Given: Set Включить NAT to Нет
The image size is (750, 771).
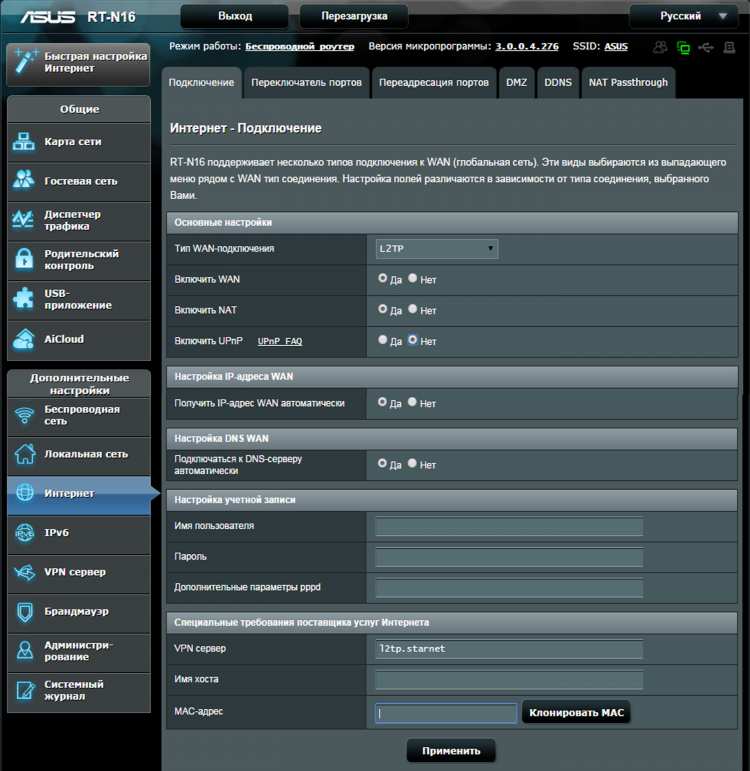Looking at the screenshot, I should (x=413, y=309).
